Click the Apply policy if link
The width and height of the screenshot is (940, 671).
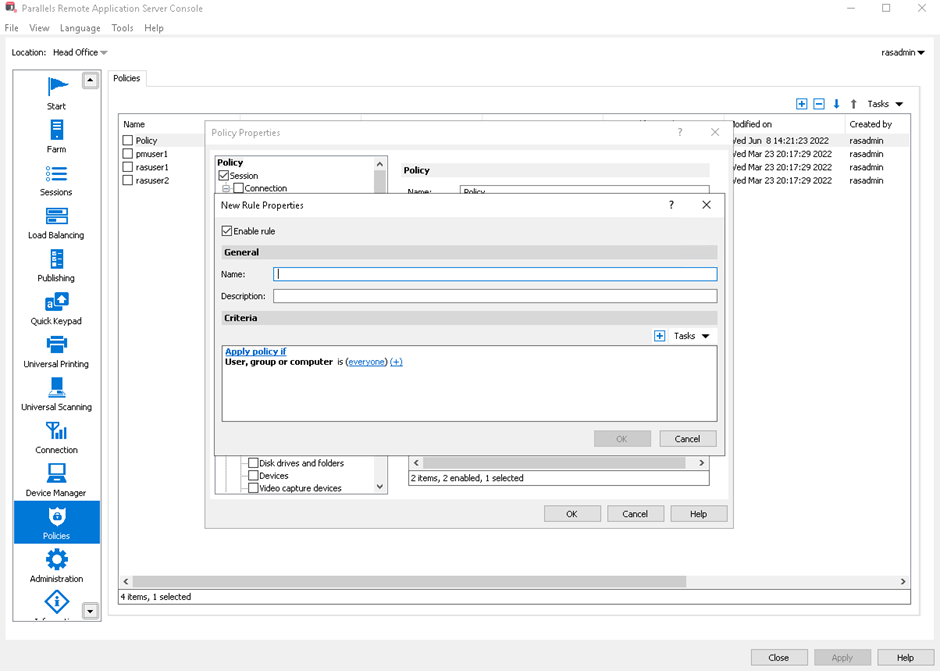tap(255, 351)
